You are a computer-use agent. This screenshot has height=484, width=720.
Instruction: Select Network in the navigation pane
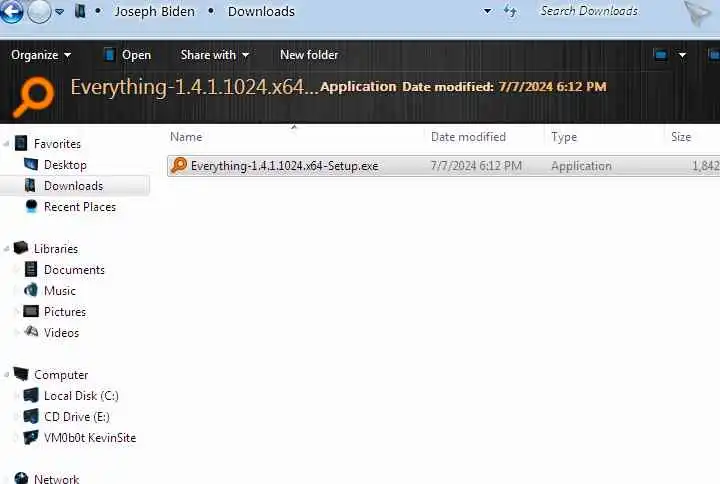56,478
